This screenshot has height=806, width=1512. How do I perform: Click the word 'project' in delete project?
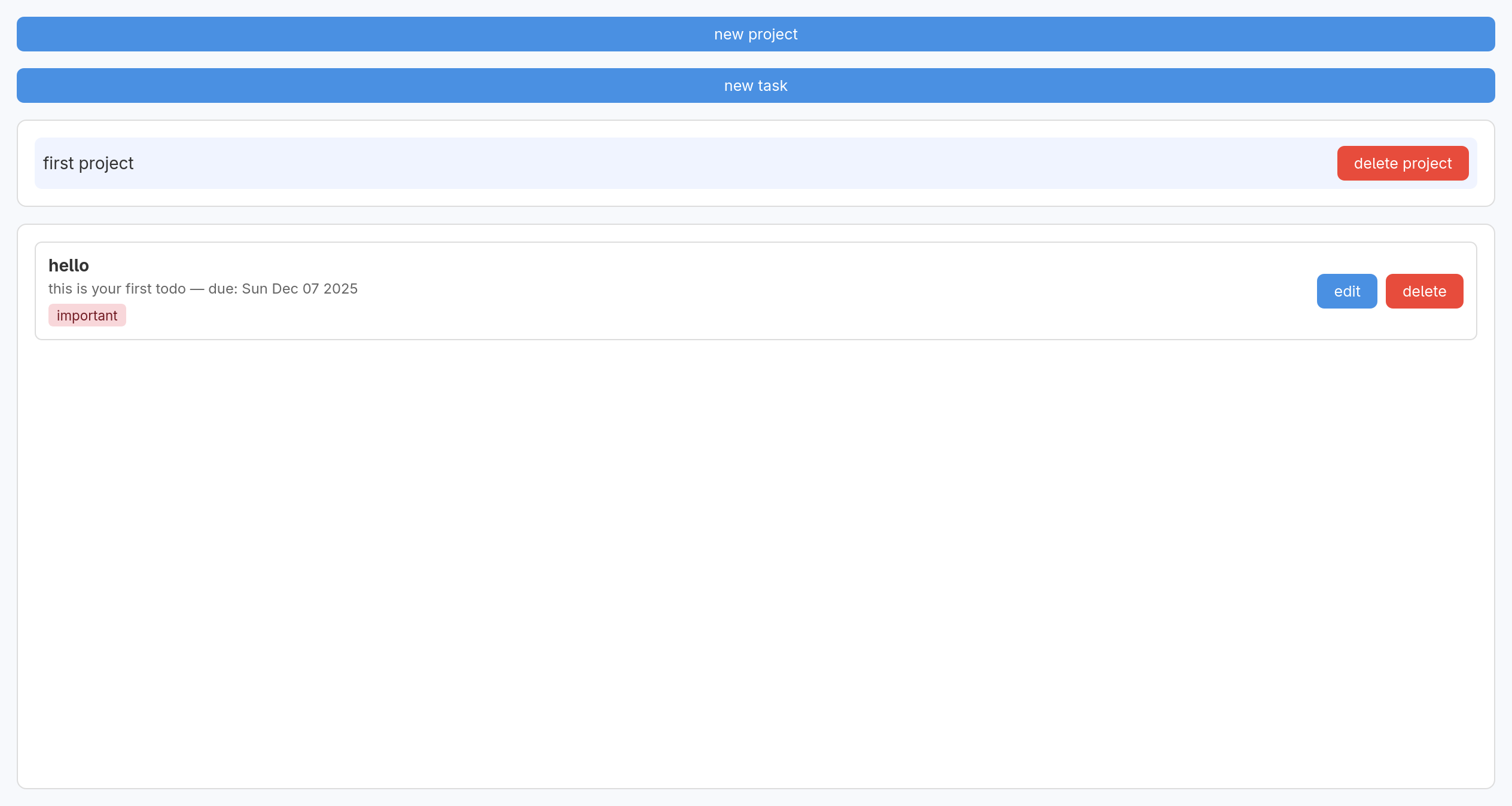[1427, 163]
